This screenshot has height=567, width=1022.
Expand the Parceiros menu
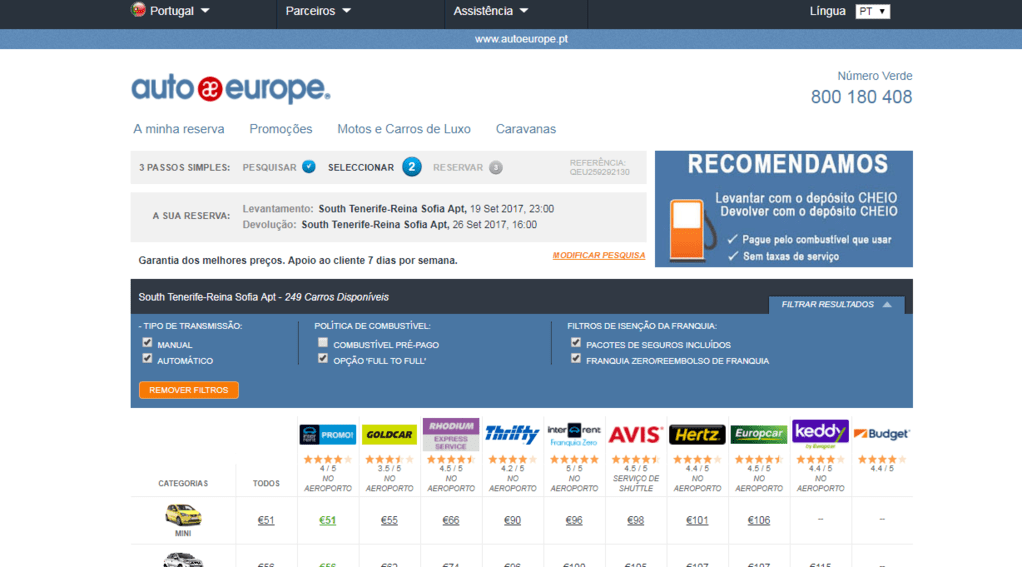coord(318,10)
